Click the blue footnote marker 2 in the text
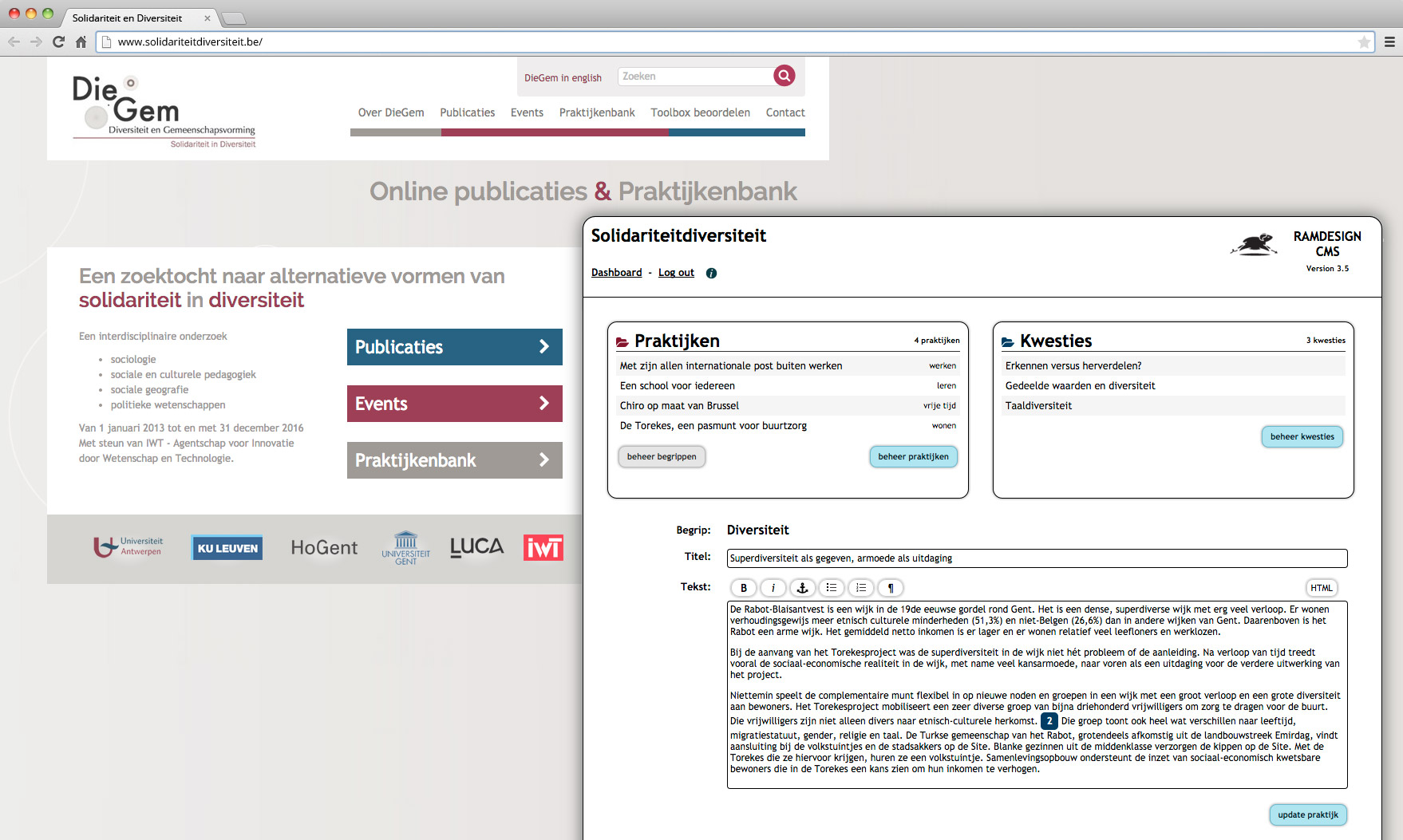 (1049, 721)
